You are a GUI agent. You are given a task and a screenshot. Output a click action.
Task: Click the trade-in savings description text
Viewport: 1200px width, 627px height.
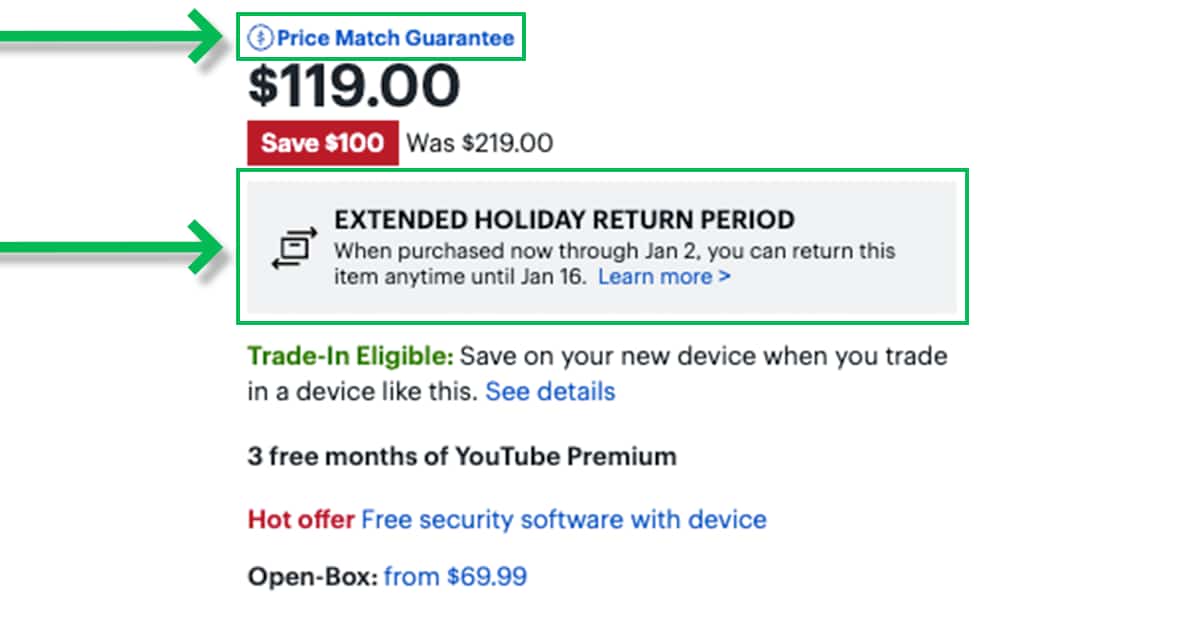coord(700,356)
